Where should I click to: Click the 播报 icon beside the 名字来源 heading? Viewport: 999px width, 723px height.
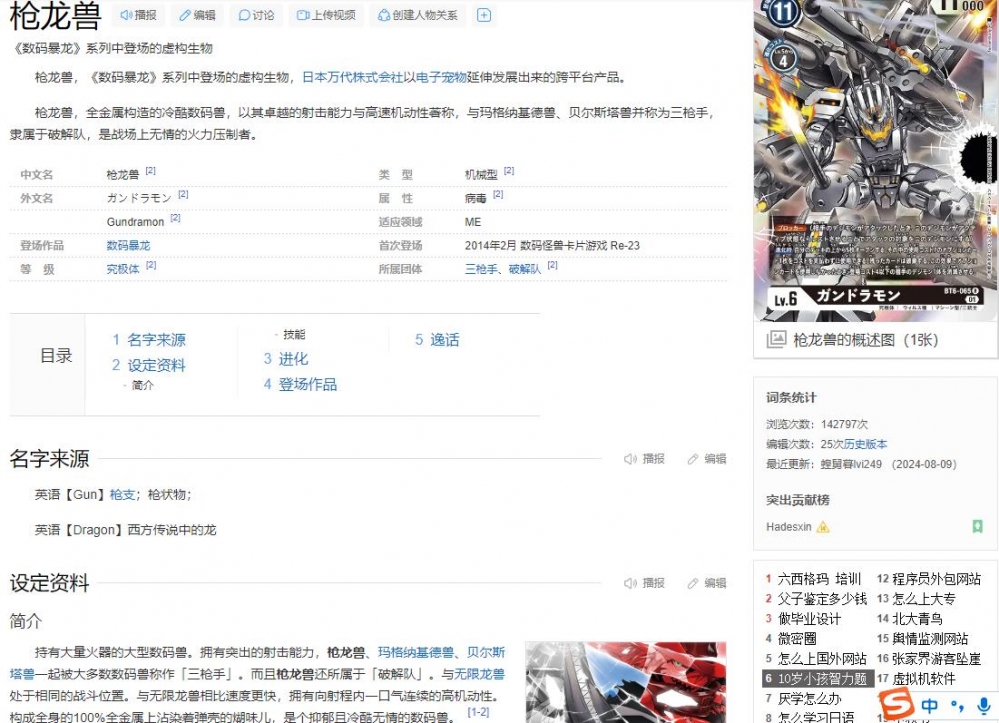629,458
